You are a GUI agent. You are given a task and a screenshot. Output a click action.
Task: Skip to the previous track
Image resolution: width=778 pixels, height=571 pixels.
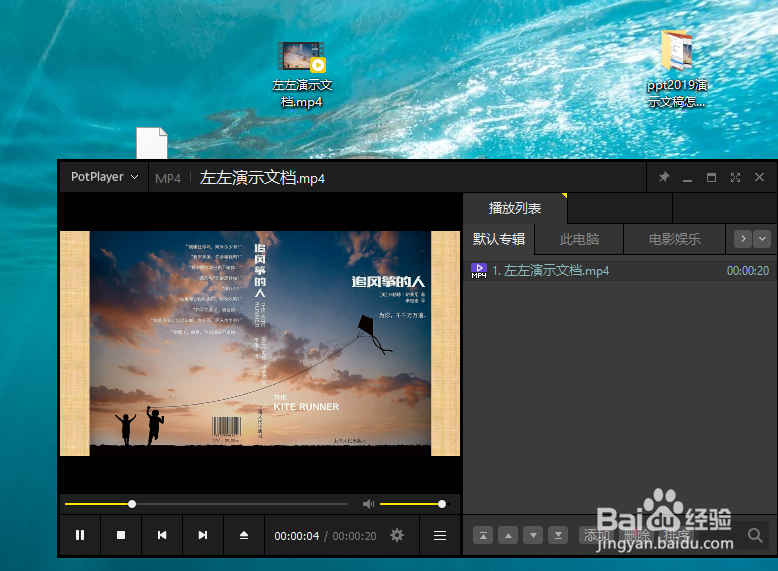click(x=162, y=535)
